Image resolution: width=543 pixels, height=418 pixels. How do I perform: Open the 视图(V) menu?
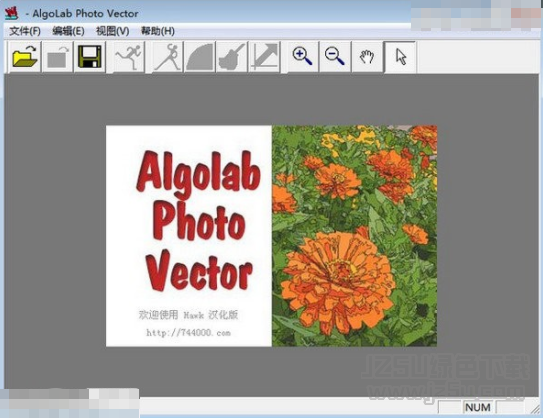point(112,31)
